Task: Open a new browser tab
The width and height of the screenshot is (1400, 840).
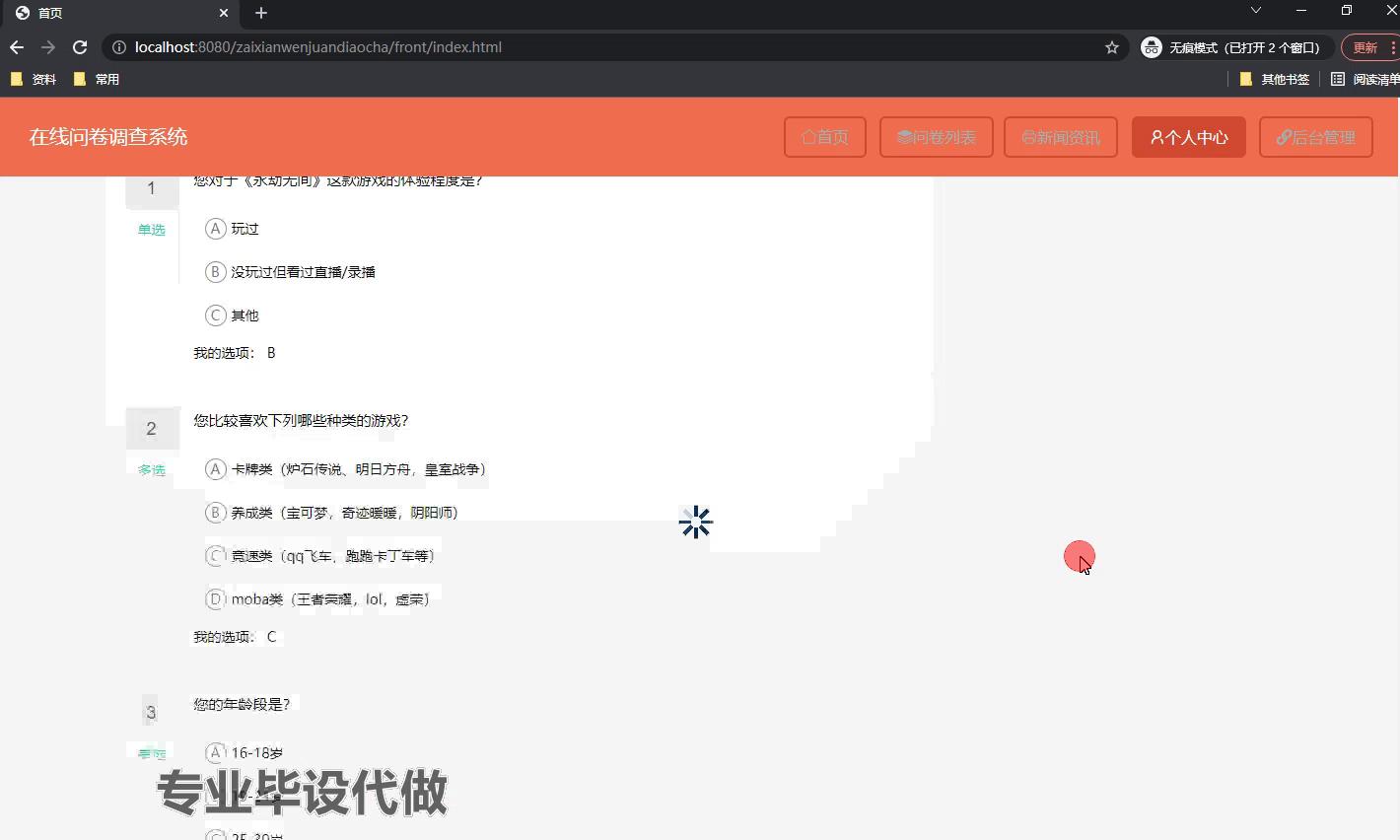Action: click(x=261, y=13)
